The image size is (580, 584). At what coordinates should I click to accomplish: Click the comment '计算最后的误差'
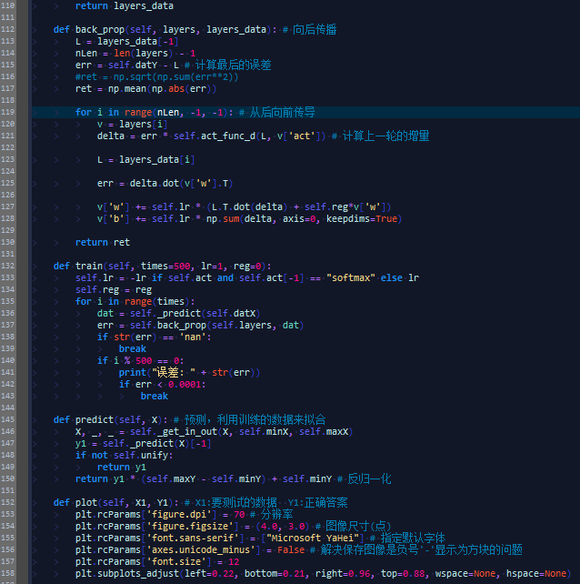233,65
